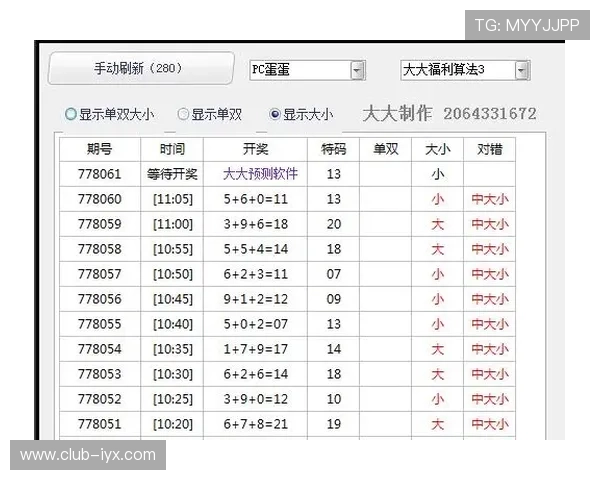The height and width of the screenshot is (480, 600).
Task: Click the result 3+9+6=18 cell
Action: 255,224
